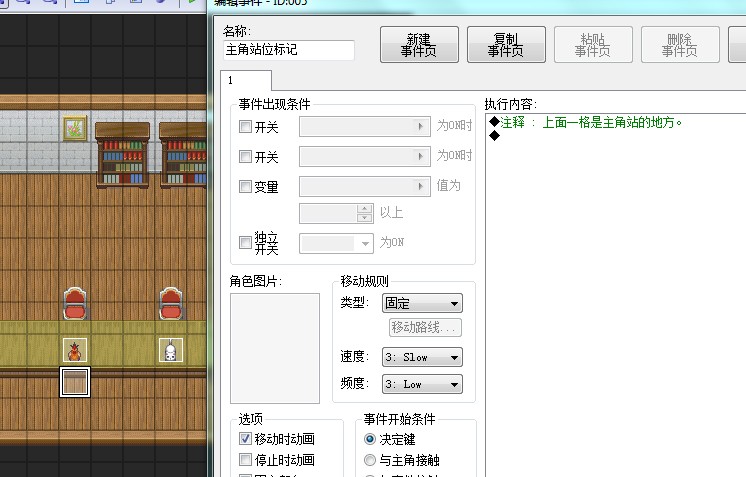Enable the second 开关 condition checkbox
Image resolution: width=746 pixels, height=477 pixels.
[245, 156]
